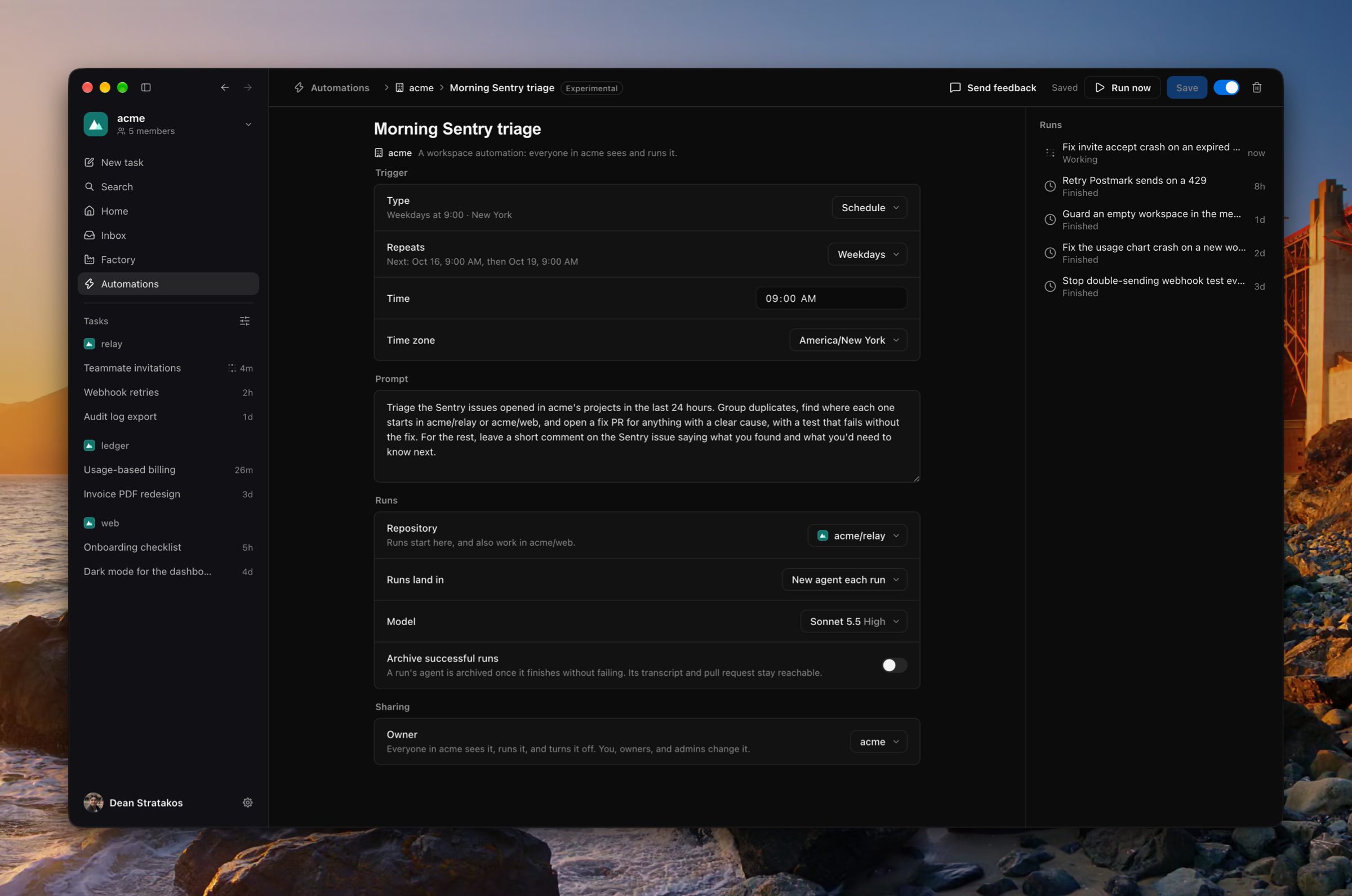The height and width of the screenshot is (896, 1352).
Task: Open Dark mode for the dashboard task
Action: pyautogui.click(x=168, y=572)
